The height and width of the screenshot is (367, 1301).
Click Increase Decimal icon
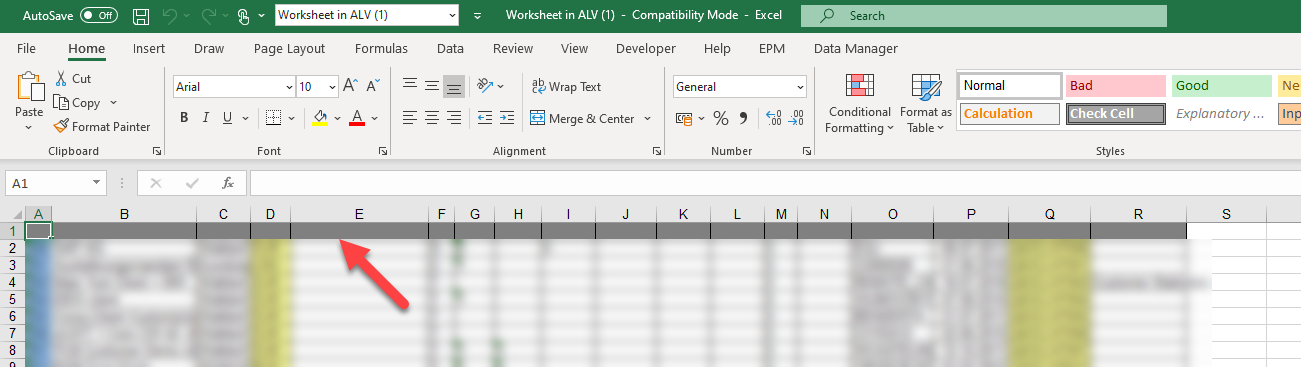pyautogui.click(x=774, y=118)
